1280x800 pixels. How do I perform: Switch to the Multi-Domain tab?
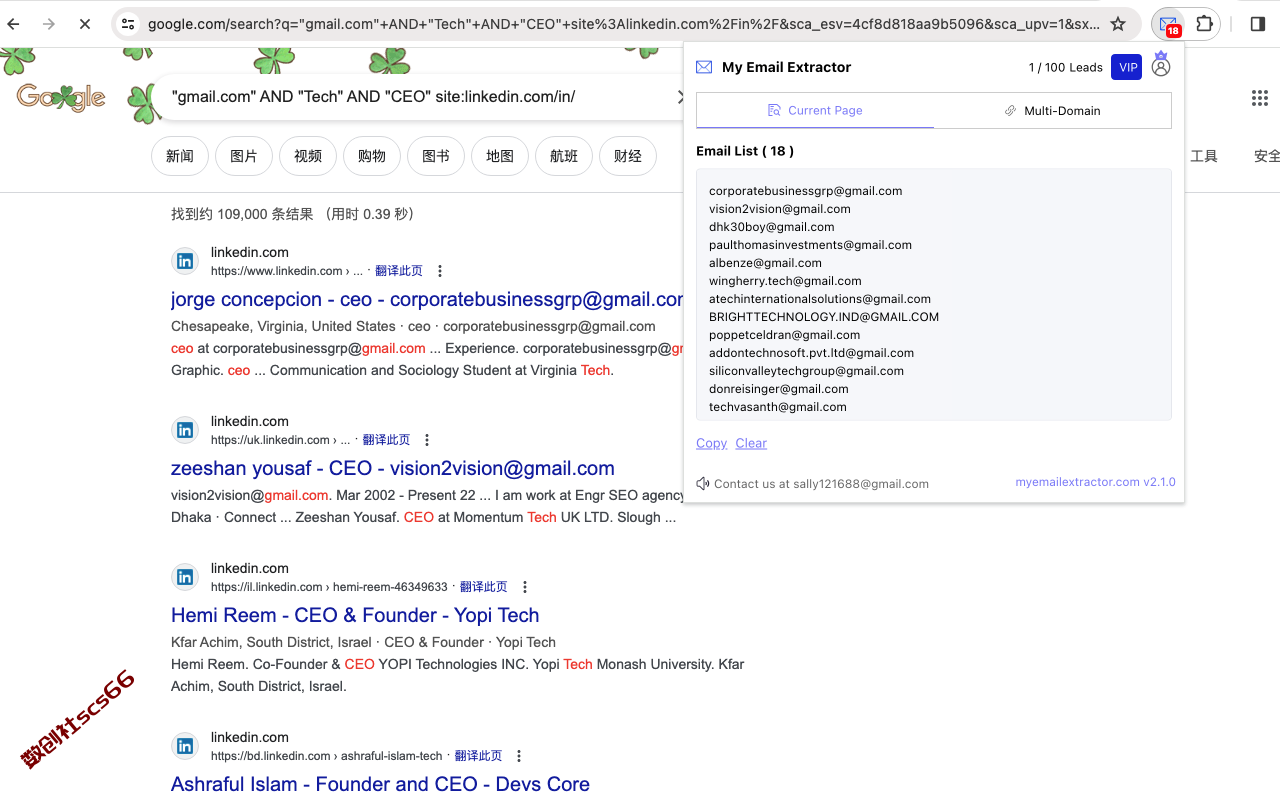1052,110
